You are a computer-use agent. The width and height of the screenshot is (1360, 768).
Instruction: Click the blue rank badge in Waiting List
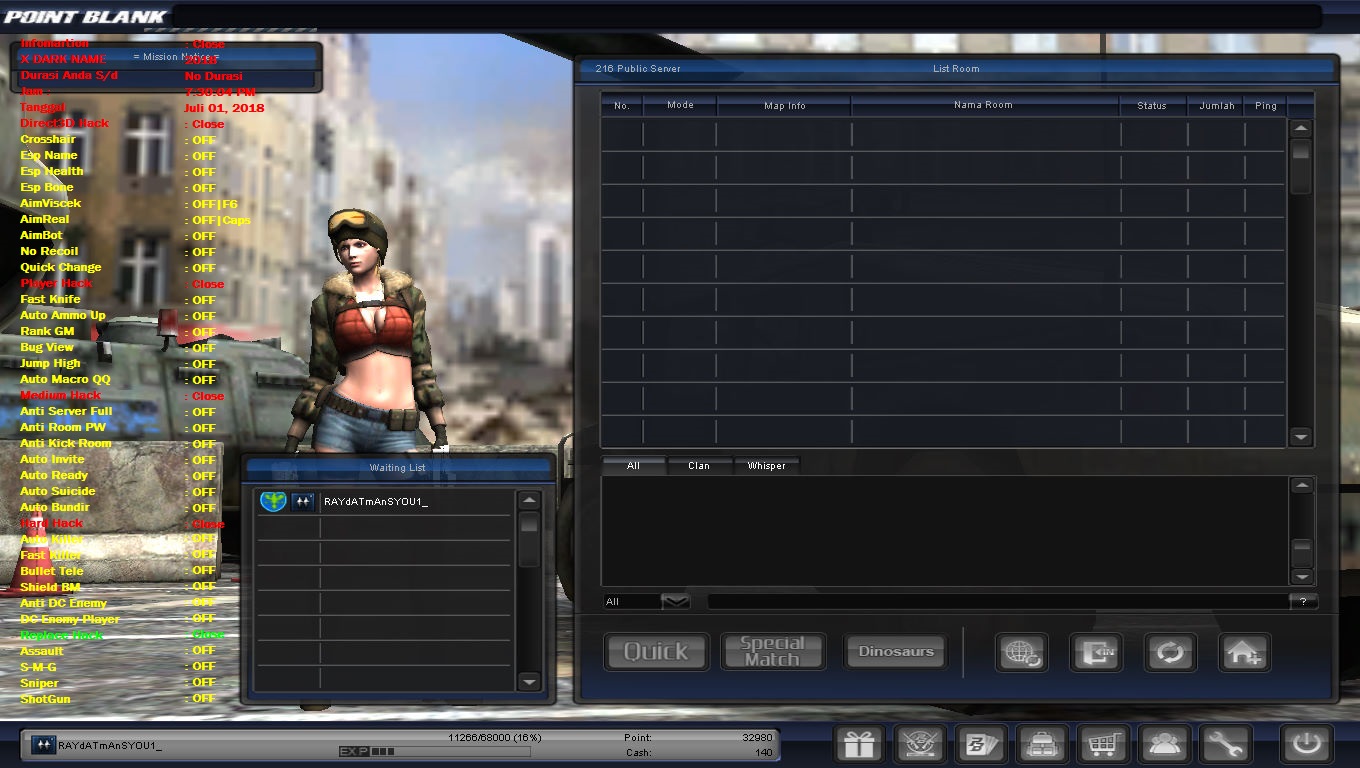coord(273,502)
